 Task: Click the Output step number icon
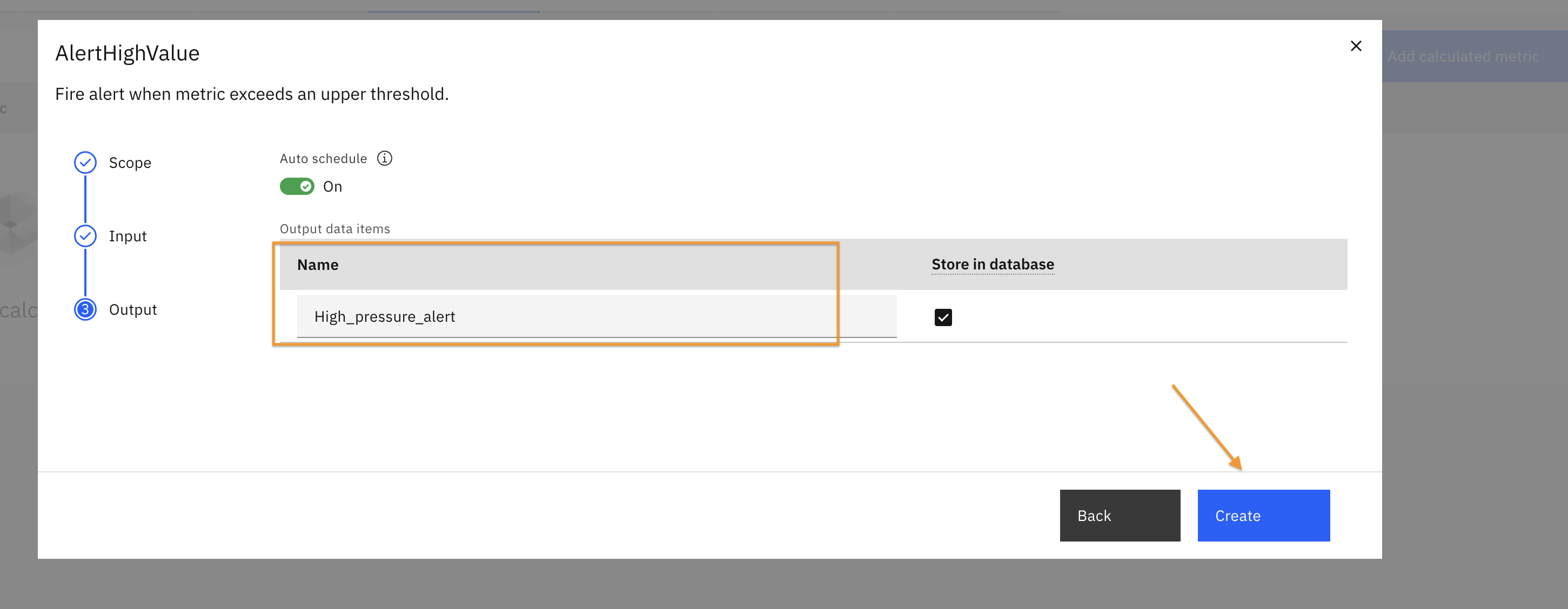coord(85,310)
